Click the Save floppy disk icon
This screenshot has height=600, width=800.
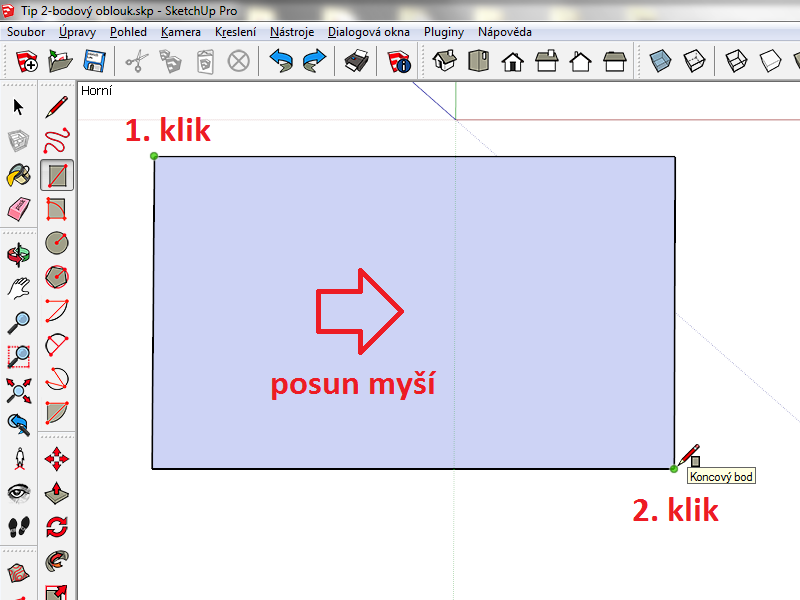[95, 62]
